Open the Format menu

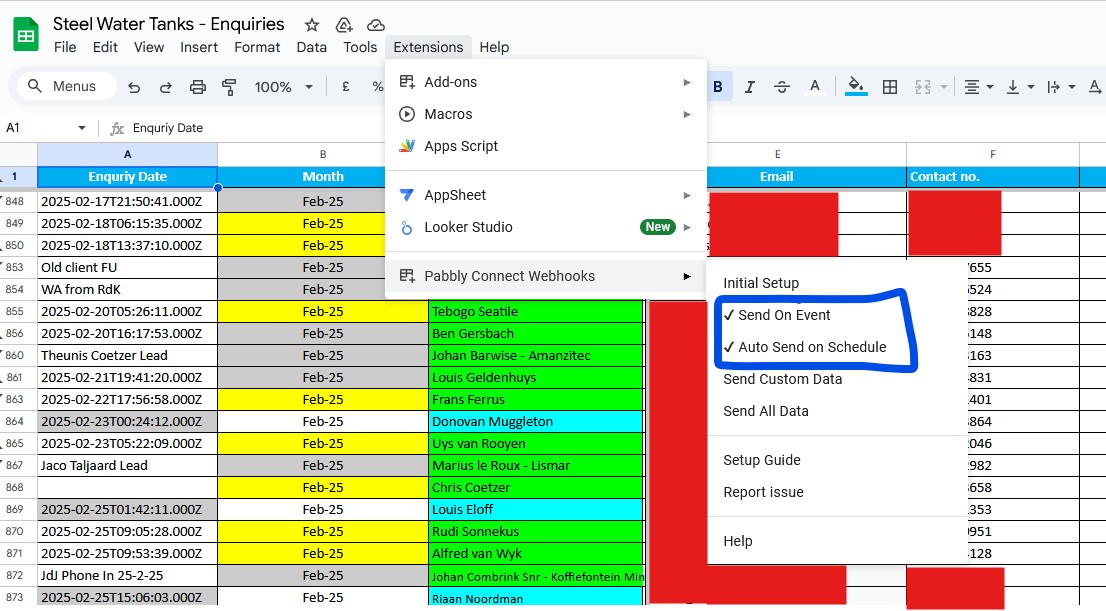click(257, 47)
